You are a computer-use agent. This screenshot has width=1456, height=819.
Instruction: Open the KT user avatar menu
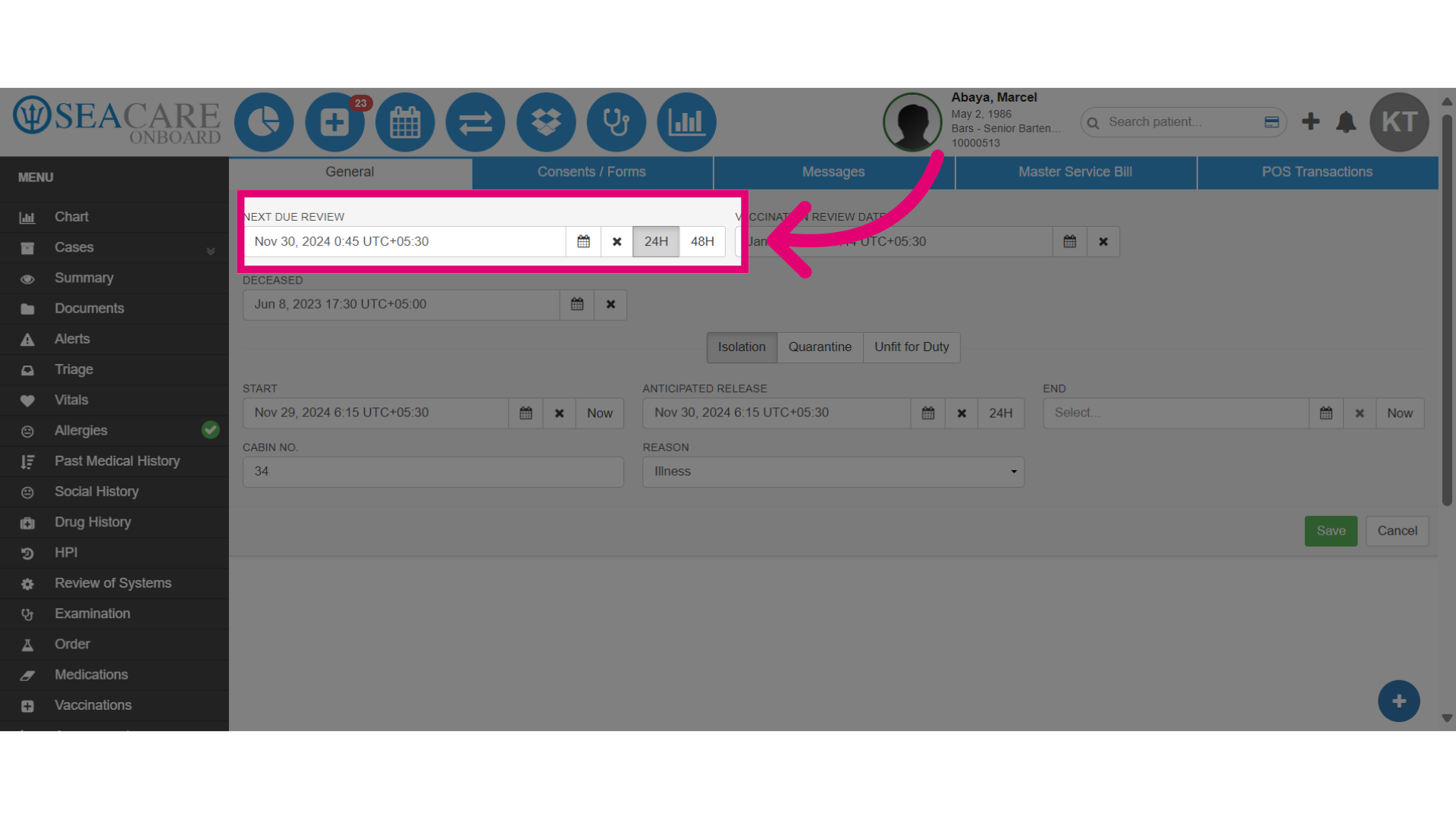pyautogui.click(x=1399, y=122)
